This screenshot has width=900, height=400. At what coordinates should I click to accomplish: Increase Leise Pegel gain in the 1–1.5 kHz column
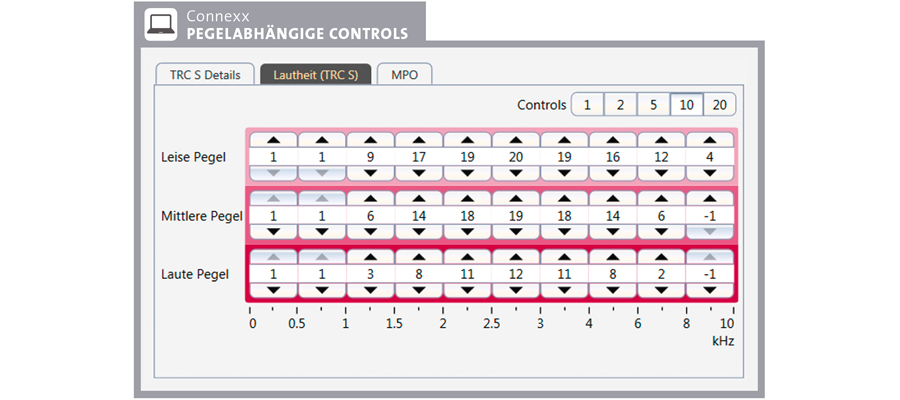click(370, 139)
